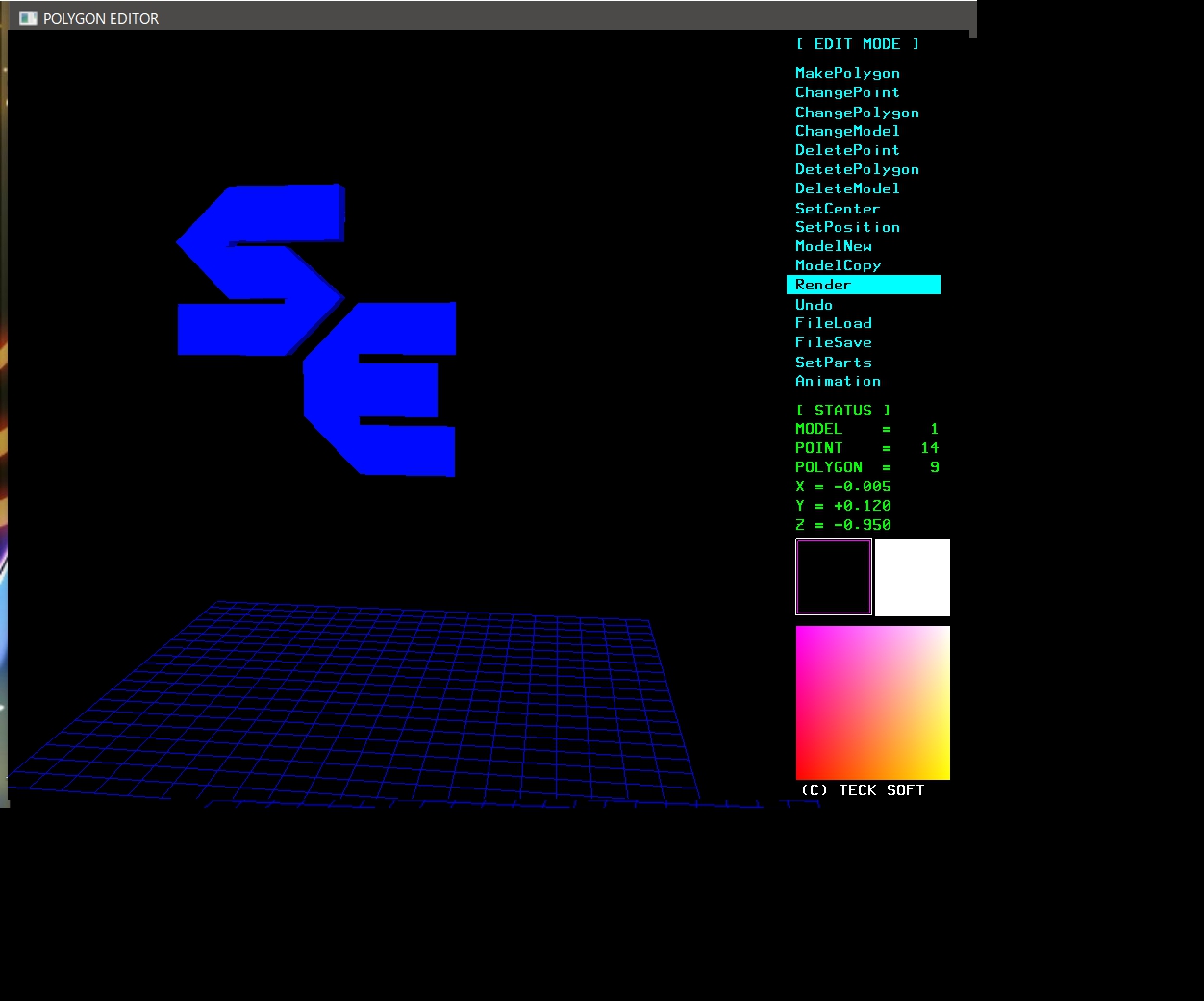
Task: Click the [ STATUS ] header
Action: [842, 410]
